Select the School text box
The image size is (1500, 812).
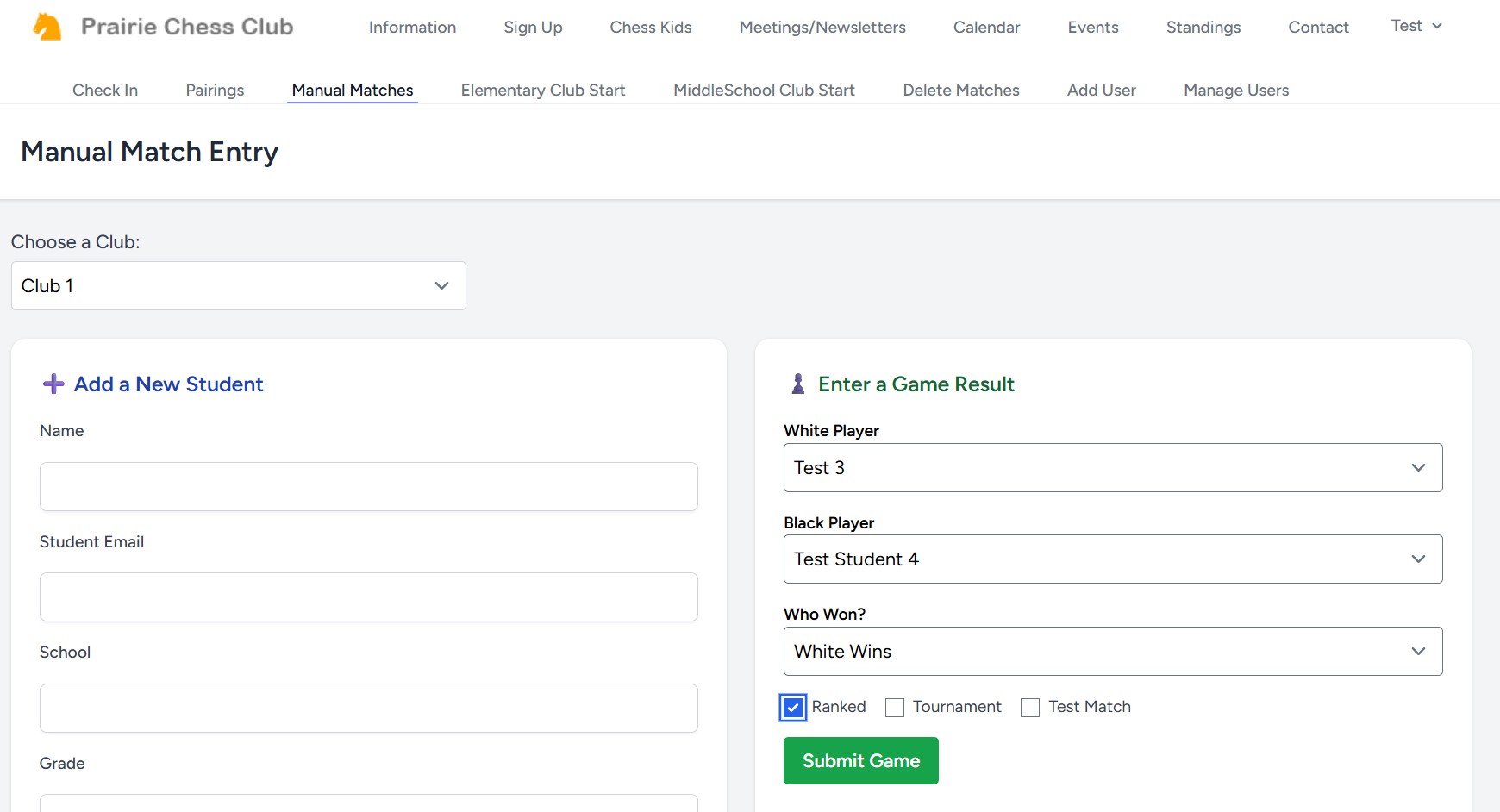point(368,709)
